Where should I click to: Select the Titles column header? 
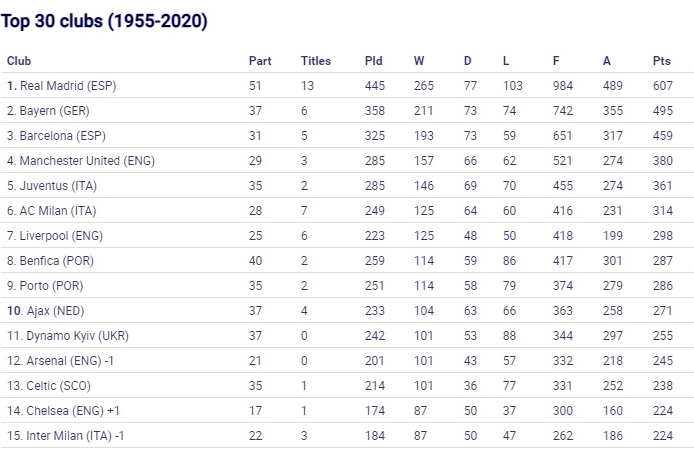point(316,61)
